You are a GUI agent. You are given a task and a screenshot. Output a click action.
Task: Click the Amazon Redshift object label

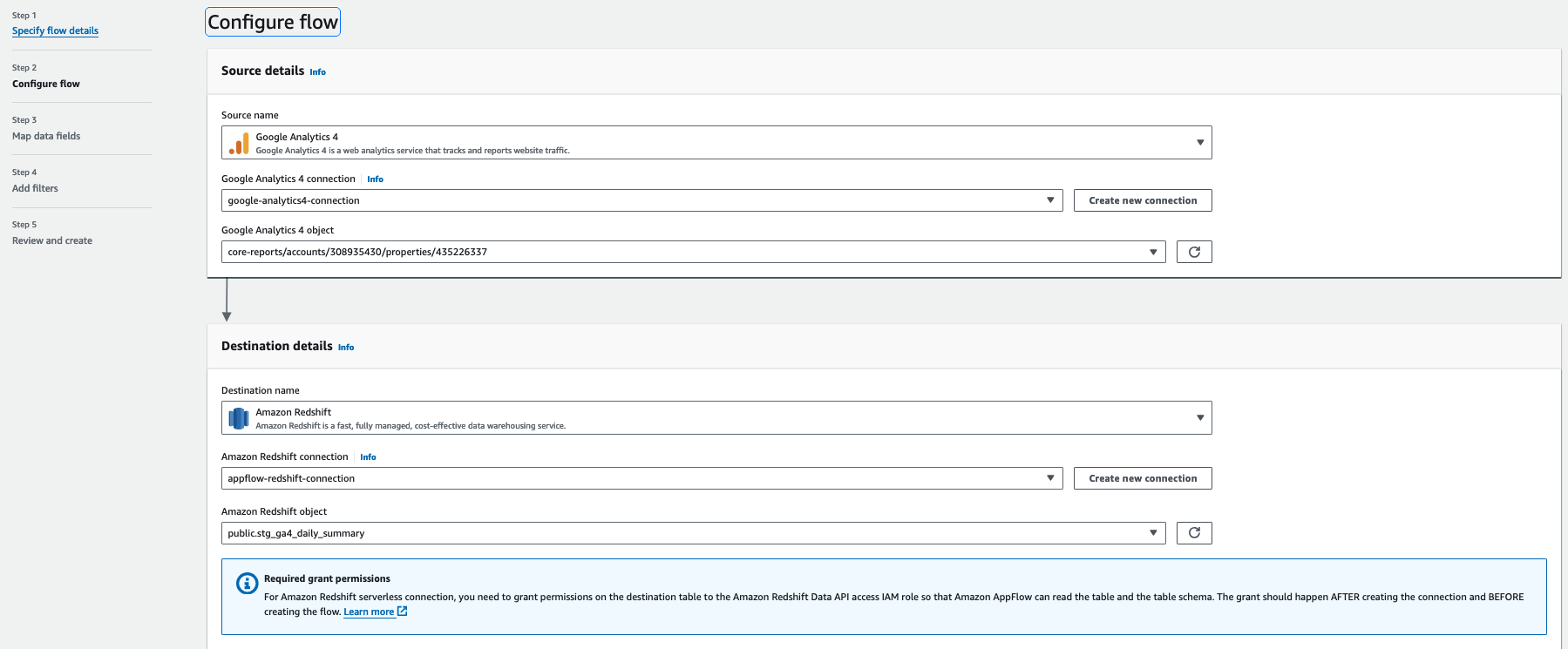click(274, 511)
